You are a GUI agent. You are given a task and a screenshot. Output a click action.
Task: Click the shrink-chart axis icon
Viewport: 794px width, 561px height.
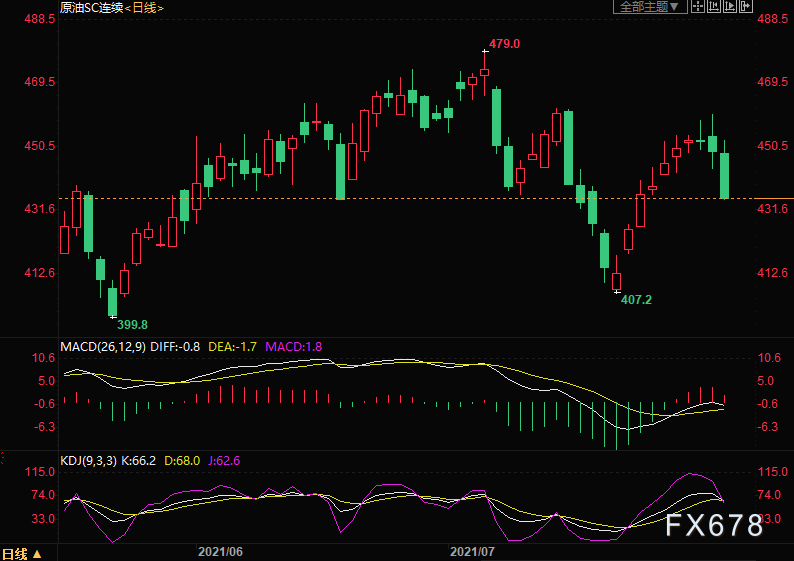[x=714, y=6]
